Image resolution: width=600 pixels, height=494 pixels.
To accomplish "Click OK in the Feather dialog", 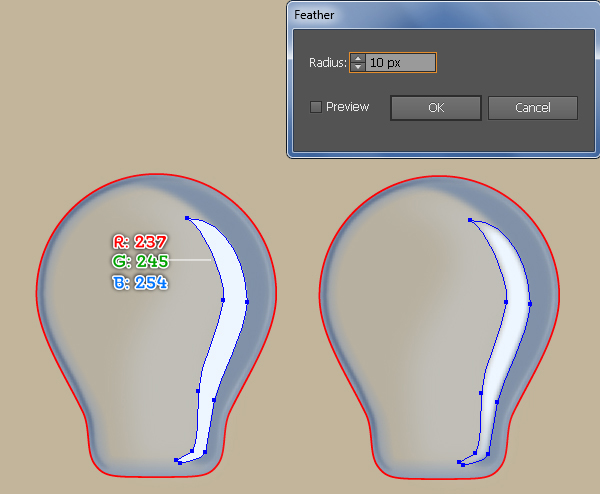I will pyautogui.click(x=436, y=108).
